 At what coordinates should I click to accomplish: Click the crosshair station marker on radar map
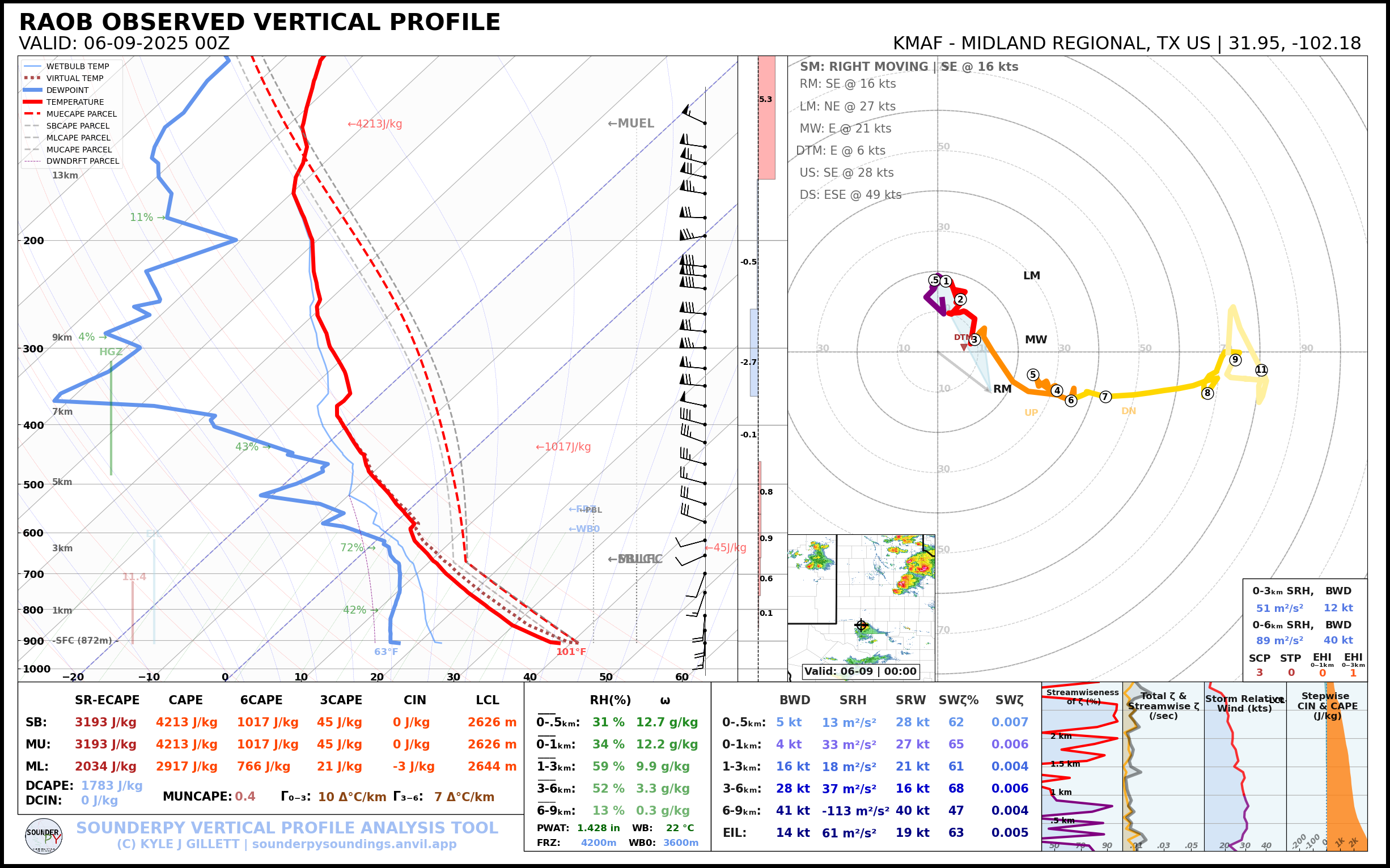[861, 625]
